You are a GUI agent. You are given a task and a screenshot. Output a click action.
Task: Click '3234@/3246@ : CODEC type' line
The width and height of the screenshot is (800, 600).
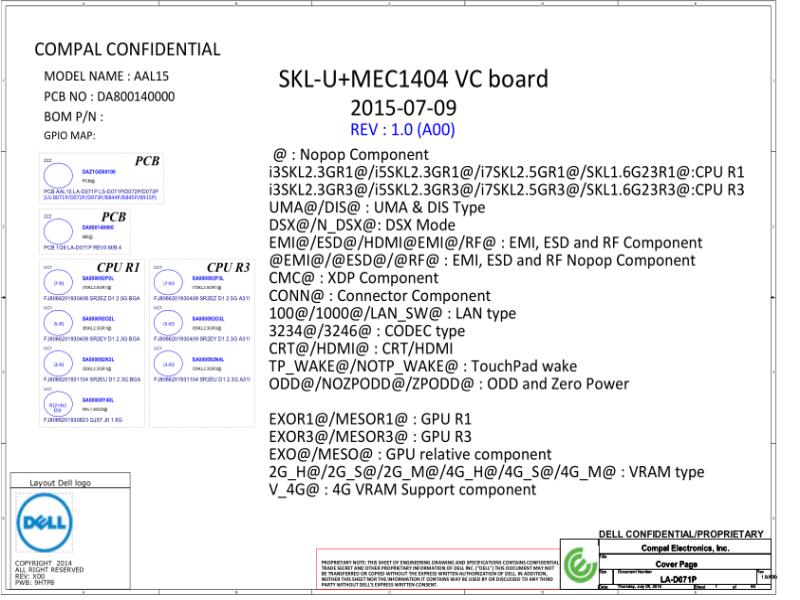(x=367, y=331)
